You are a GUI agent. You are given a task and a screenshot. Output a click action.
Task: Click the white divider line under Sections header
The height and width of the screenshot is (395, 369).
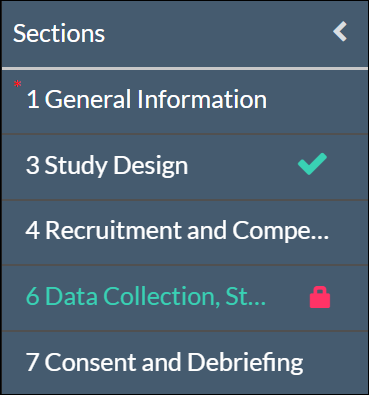[x=185, y=69]
